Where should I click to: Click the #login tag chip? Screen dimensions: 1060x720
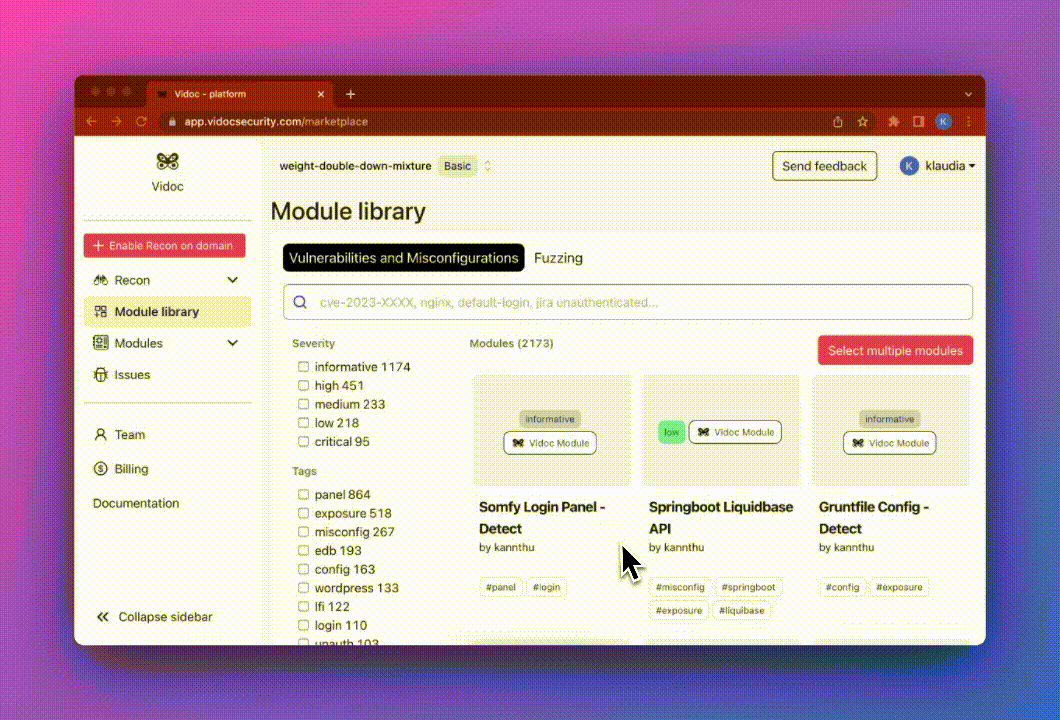[546, 587]
